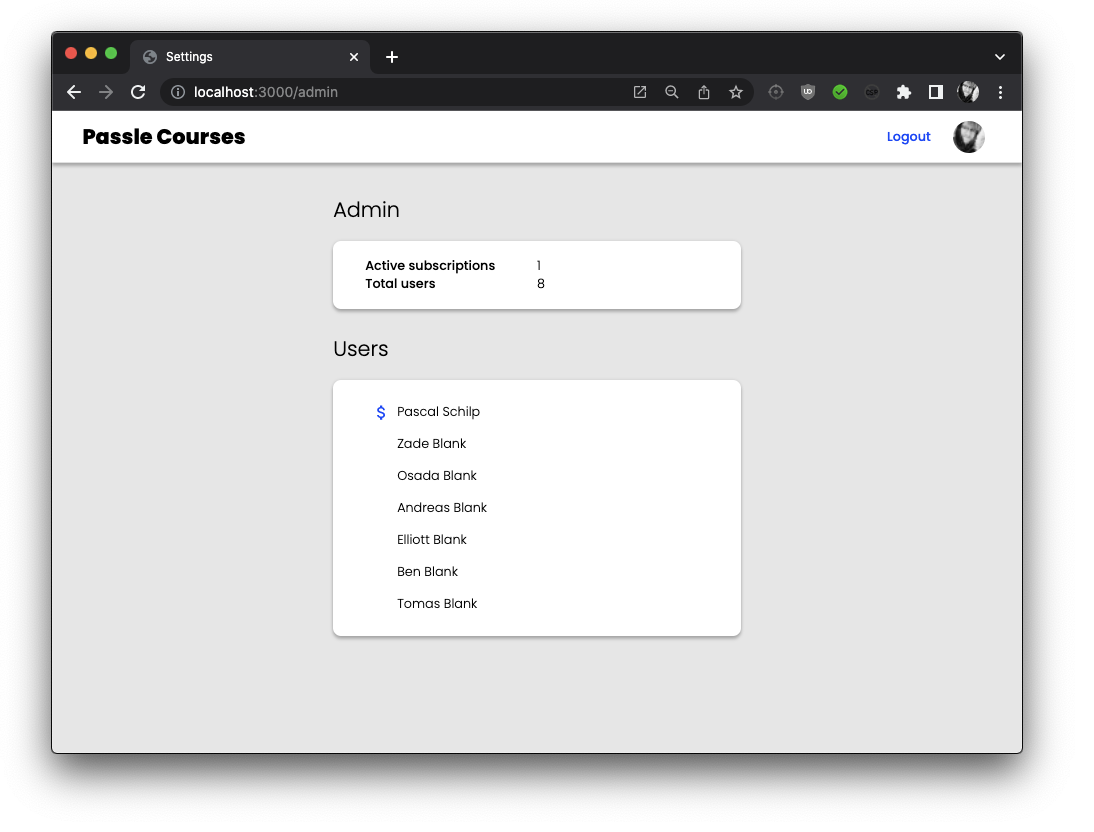Open Chrome three-dot menu
The height and width of the screenshot is (832, 1094).
point(1000,92)
